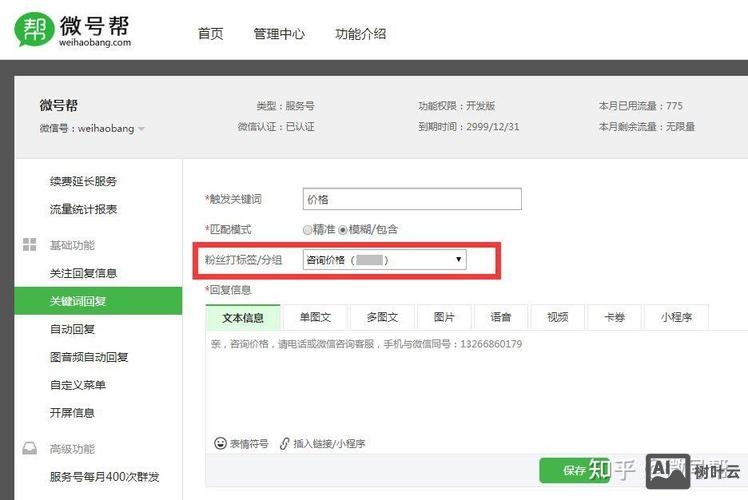
Task: Open 续费延长服务 in sidebar
Action: click(83, 181)
